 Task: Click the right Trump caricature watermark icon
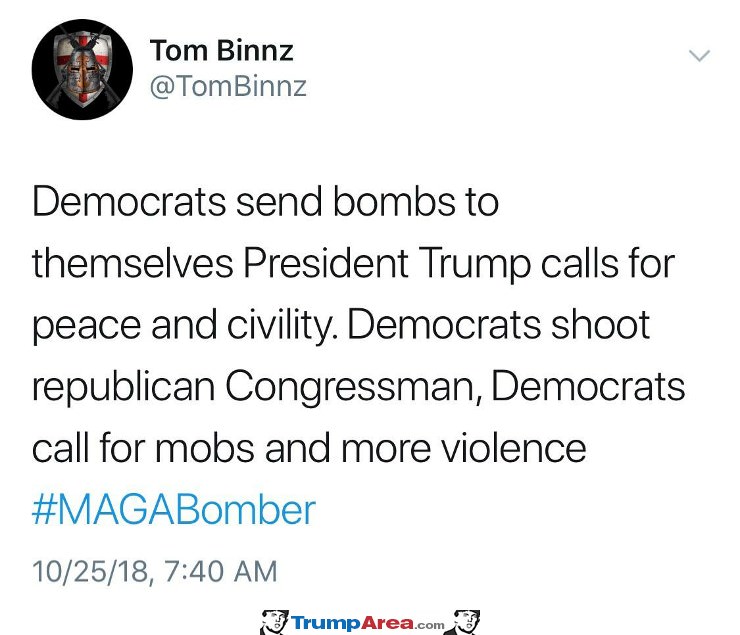[x=465, y=622]
